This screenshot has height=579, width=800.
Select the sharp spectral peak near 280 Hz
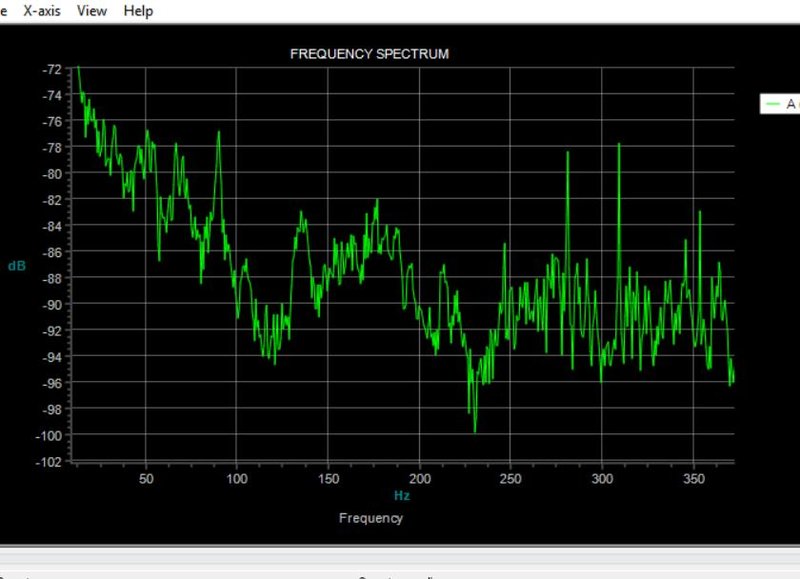[x=567, y=152]
